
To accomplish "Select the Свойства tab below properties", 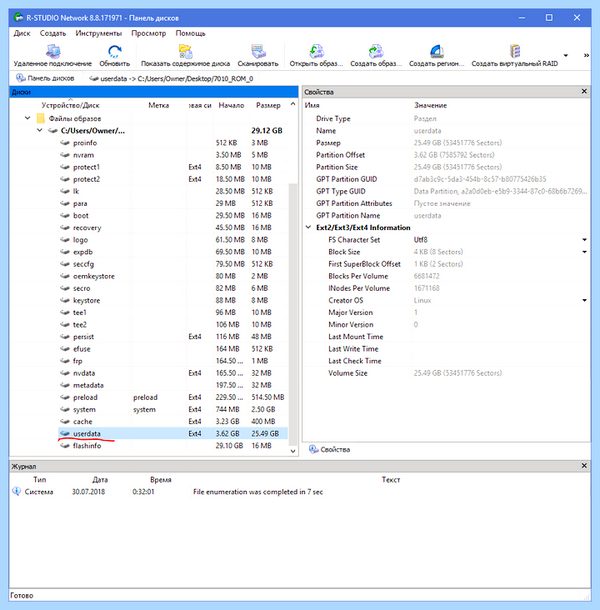I will click(x=330, y=449).
